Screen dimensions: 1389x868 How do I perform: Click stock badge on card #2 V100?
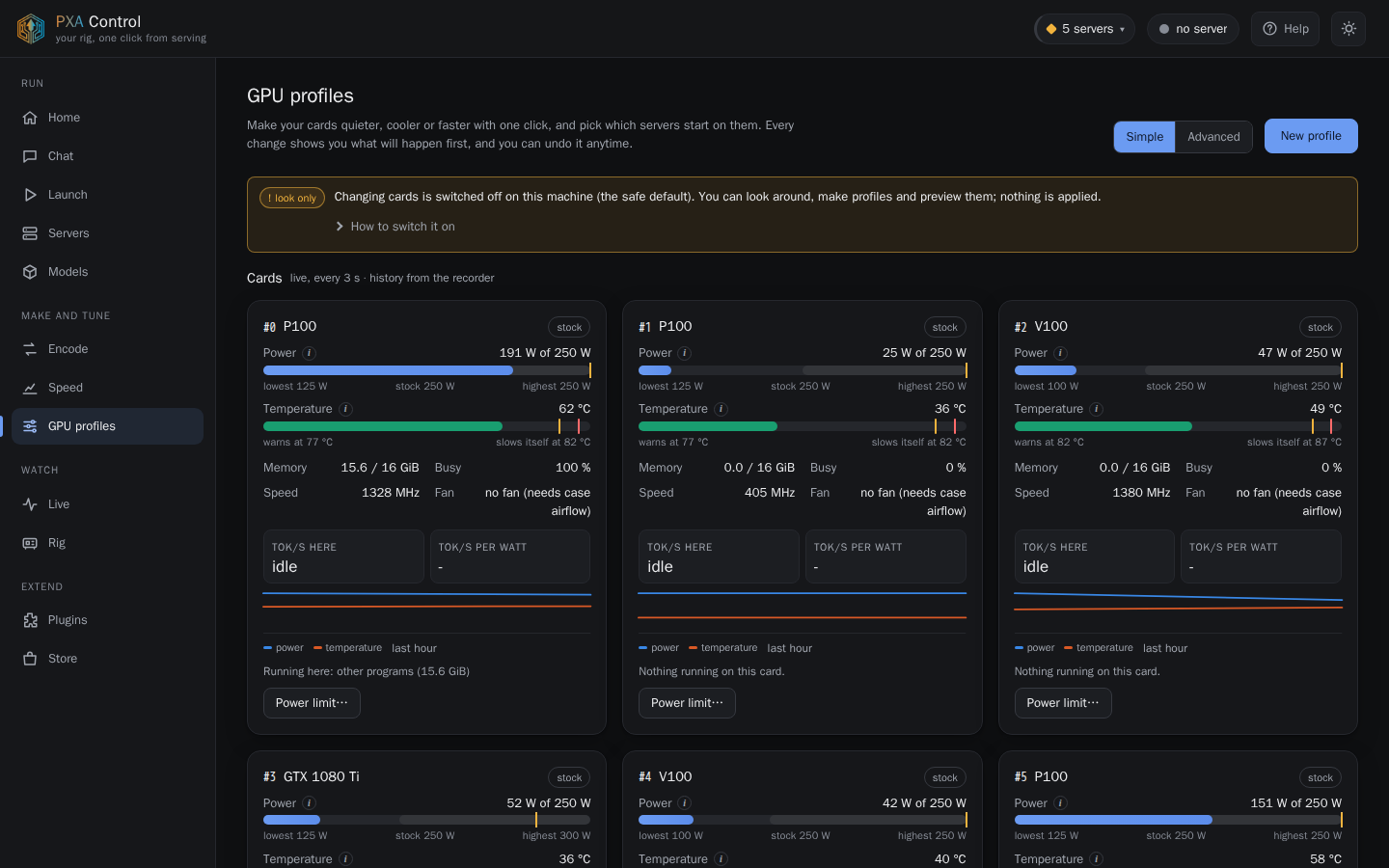pyautogui.click(x=1321, y=327)
